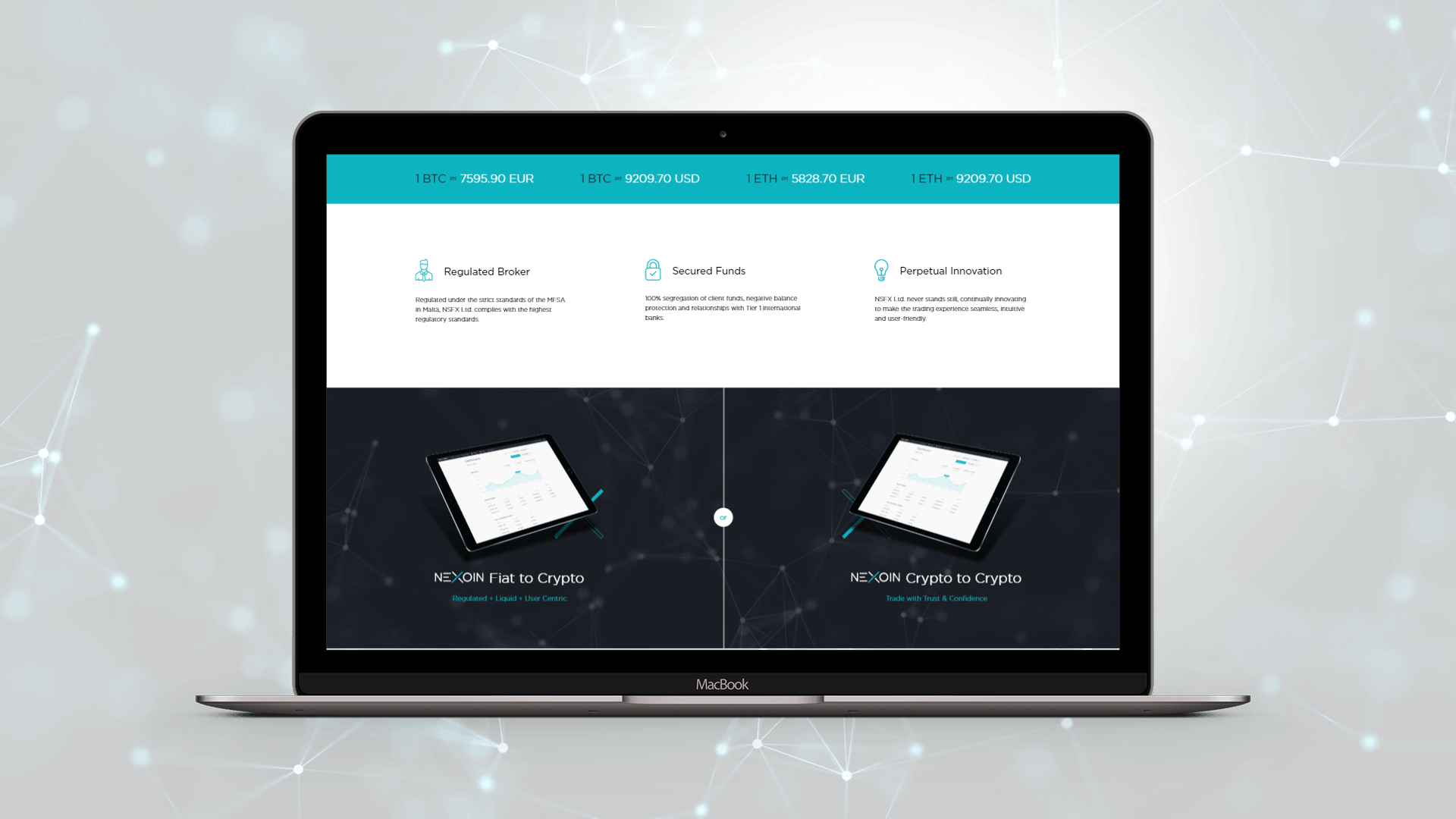Click the NEXOIN Crypto to Crypto tablet image
1456x819 pixels.
click(930, 490)
